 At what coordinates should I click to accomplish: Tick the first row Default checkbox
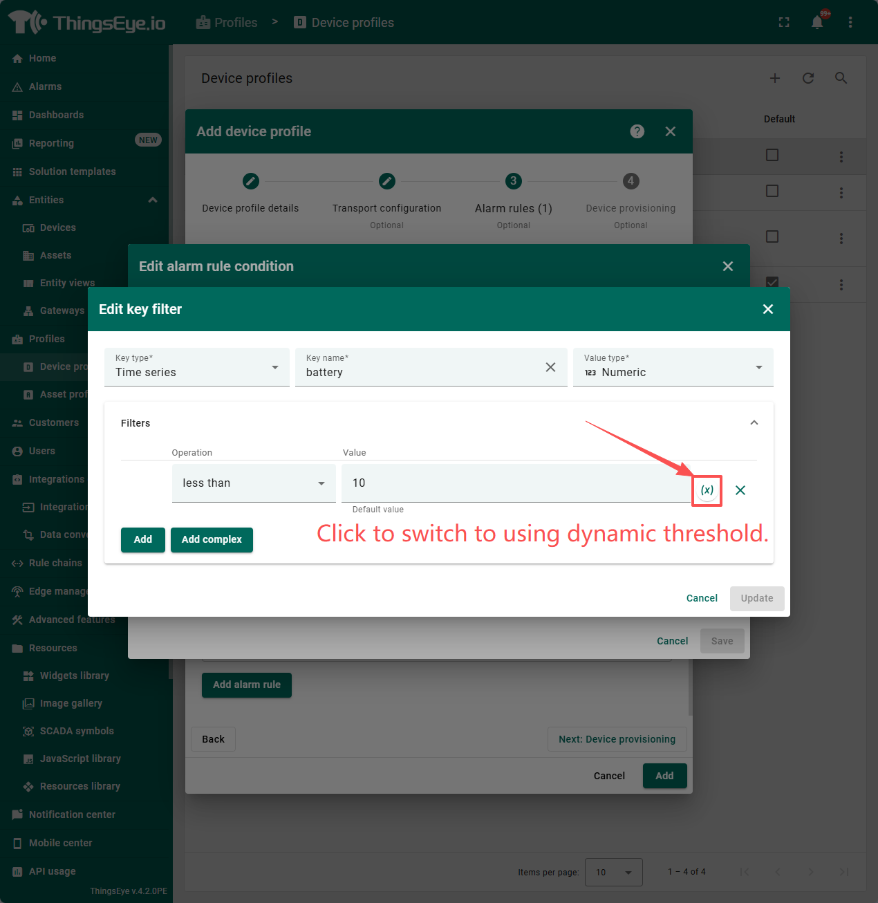(772, 155)
